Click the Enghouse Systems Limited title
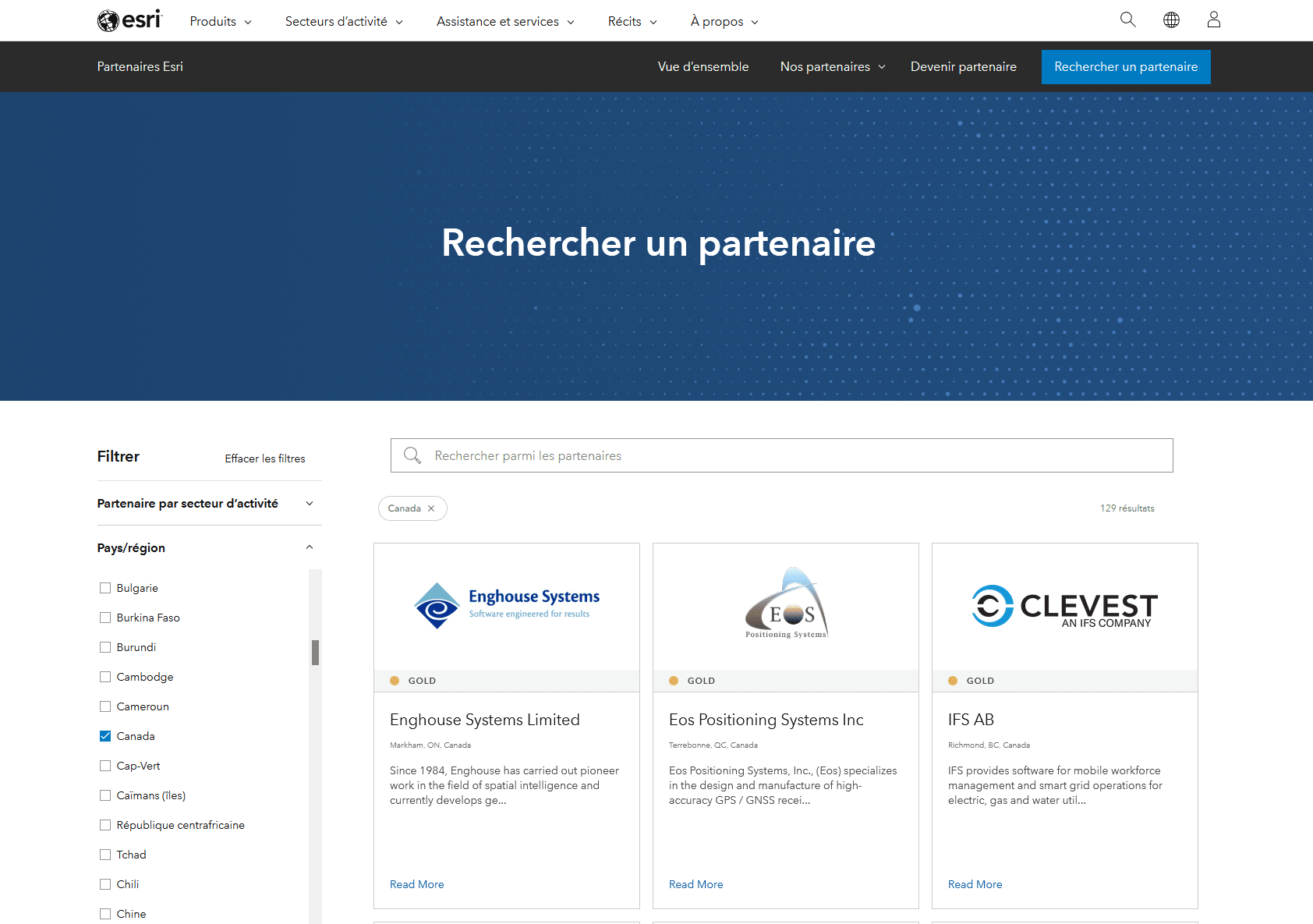Image resolution: width=1313 pixels, height=924 pixels. tap(485, 720)
